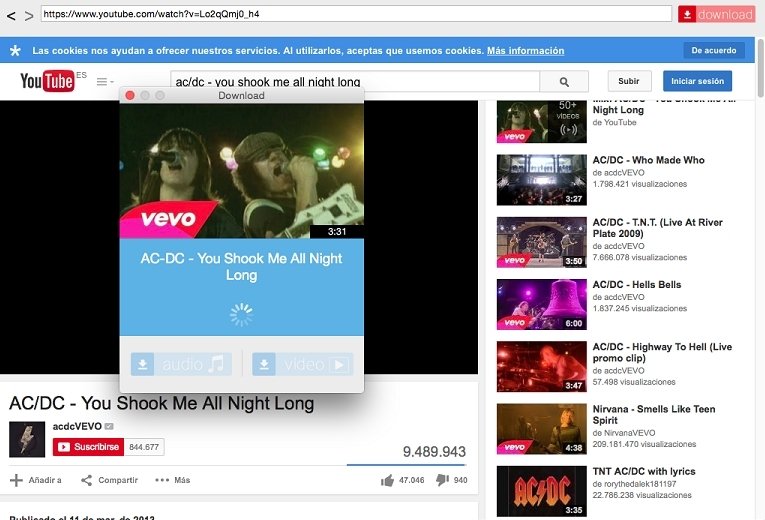Open Nirvana - Smells Like Teen Spirit
Viewport: 765px width, 520px height.
[x=654, y=415]
